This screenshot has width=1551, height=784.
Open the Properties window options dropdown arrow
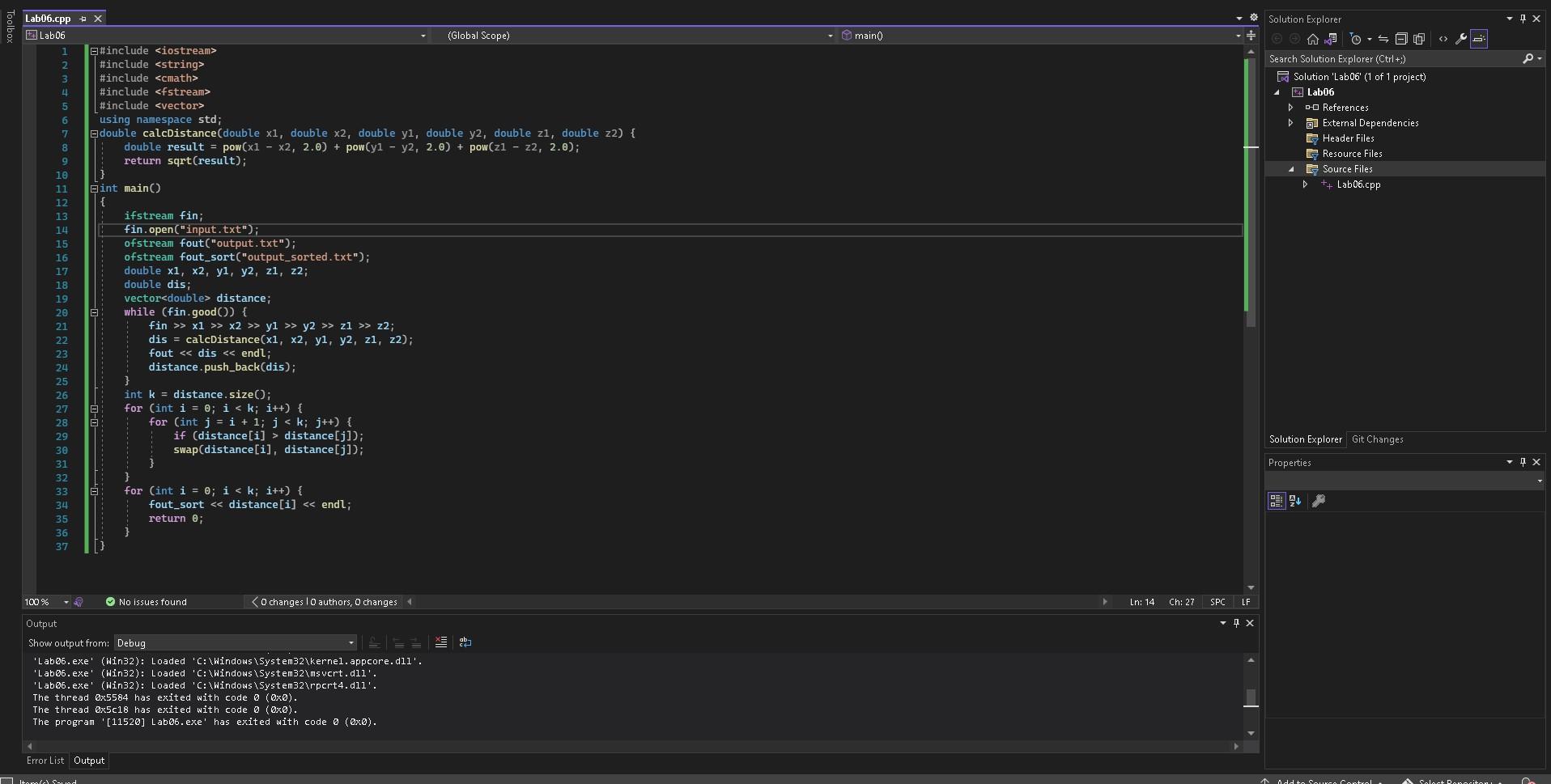point(1509,462)
